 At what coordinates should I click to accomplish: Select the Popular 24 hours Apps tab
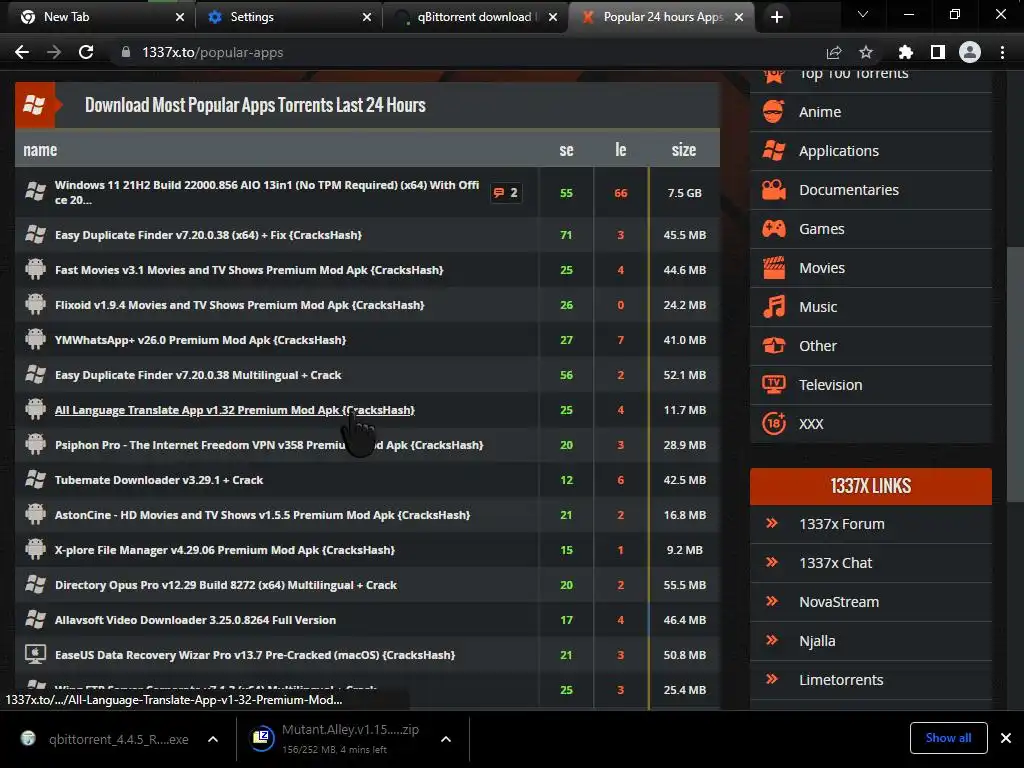click(x=661, y=17)
